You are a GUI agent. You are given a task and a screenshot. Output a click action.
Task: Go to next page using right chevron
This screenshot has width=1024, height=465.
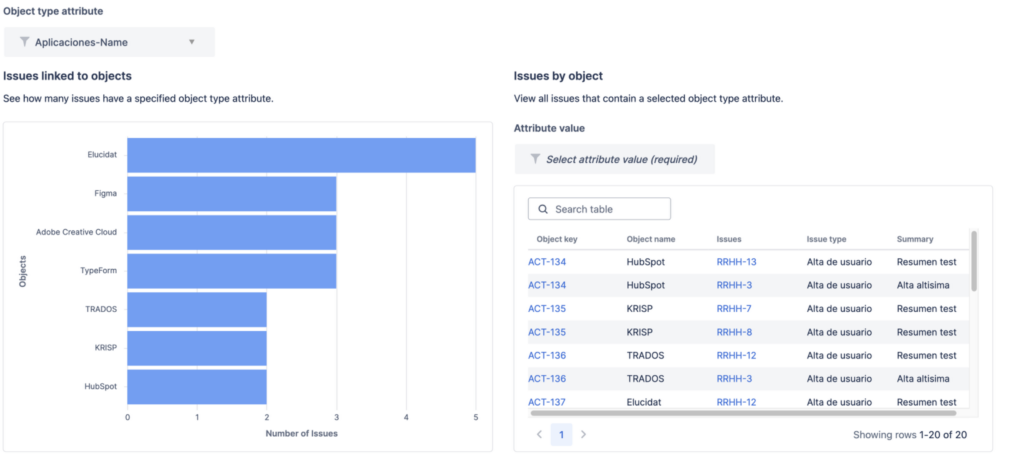tap(584, 435)
